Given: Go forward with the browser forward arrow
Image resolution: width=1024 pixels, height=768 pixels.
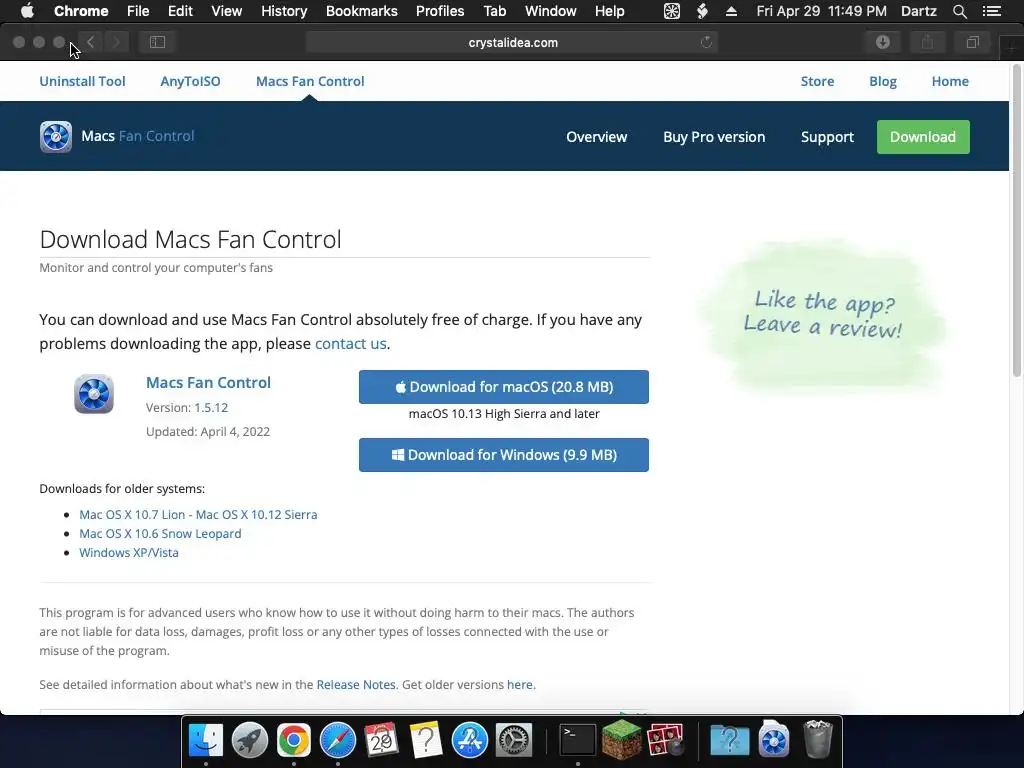Looking at the screenshot, I should click(x=116, y=42).
